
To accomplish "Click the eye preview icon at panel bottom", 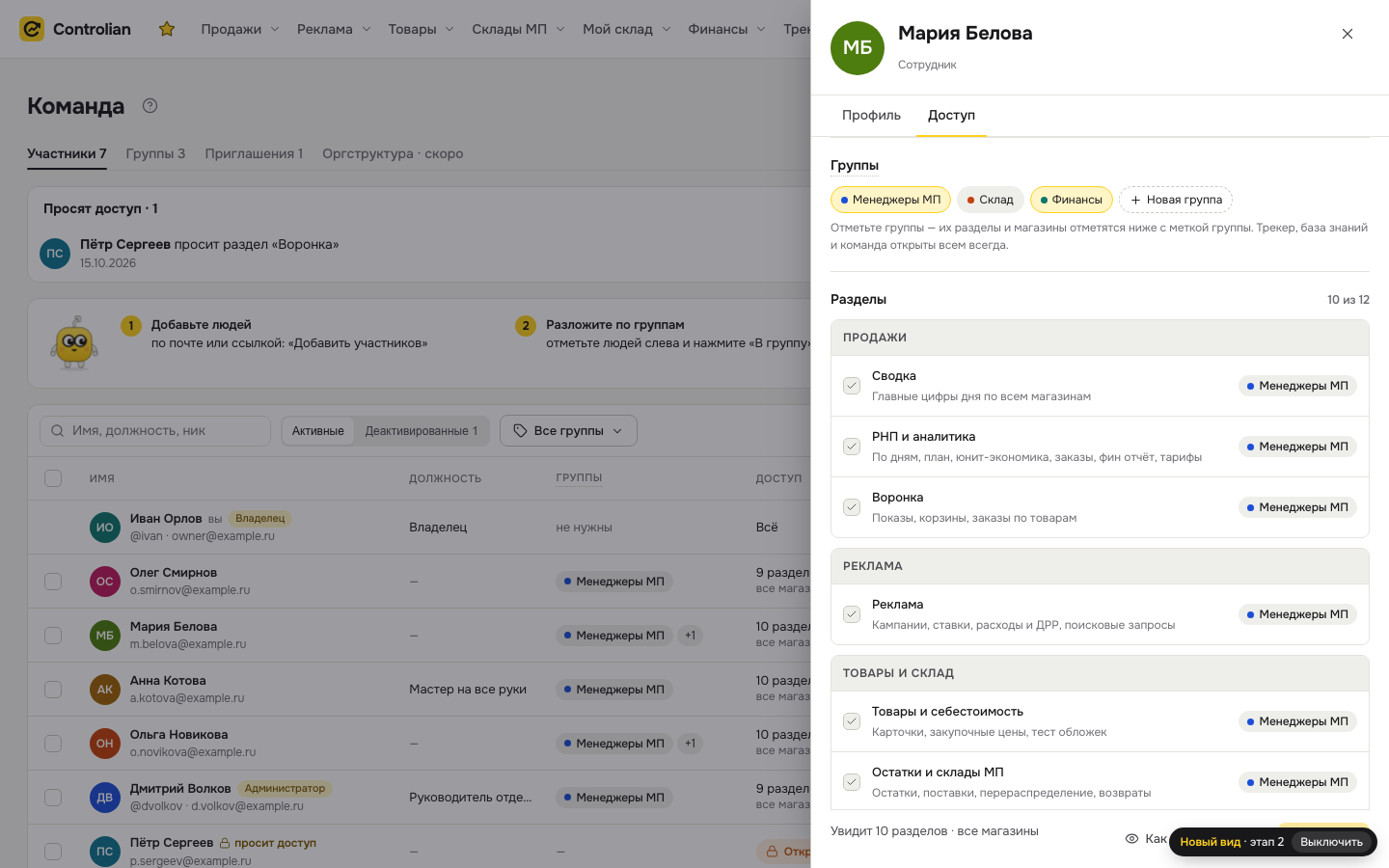I will click(x=1132, y=839).
